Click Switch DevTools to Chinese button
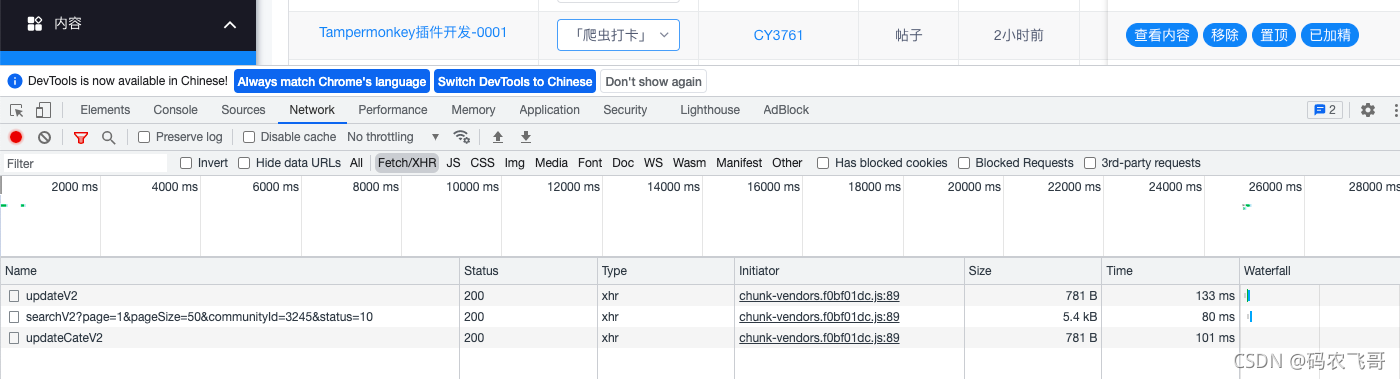The height and width of the screenshot is (379, 1400). click(x=515, y=82)
